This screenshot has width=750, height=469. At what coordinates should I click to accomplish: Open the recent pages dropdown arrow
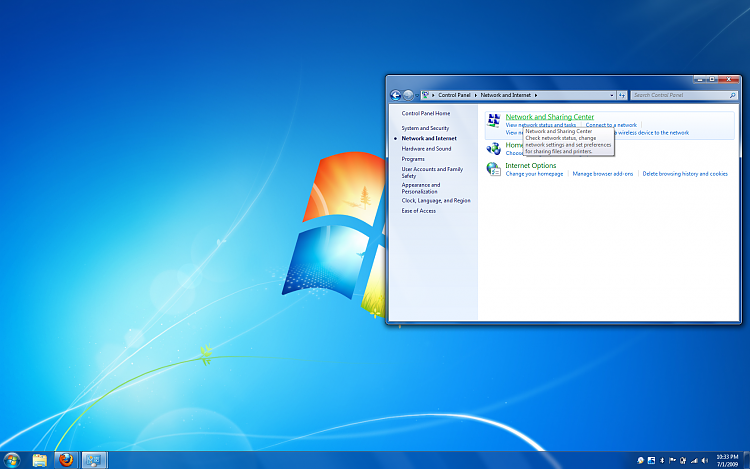coord(417,96)
